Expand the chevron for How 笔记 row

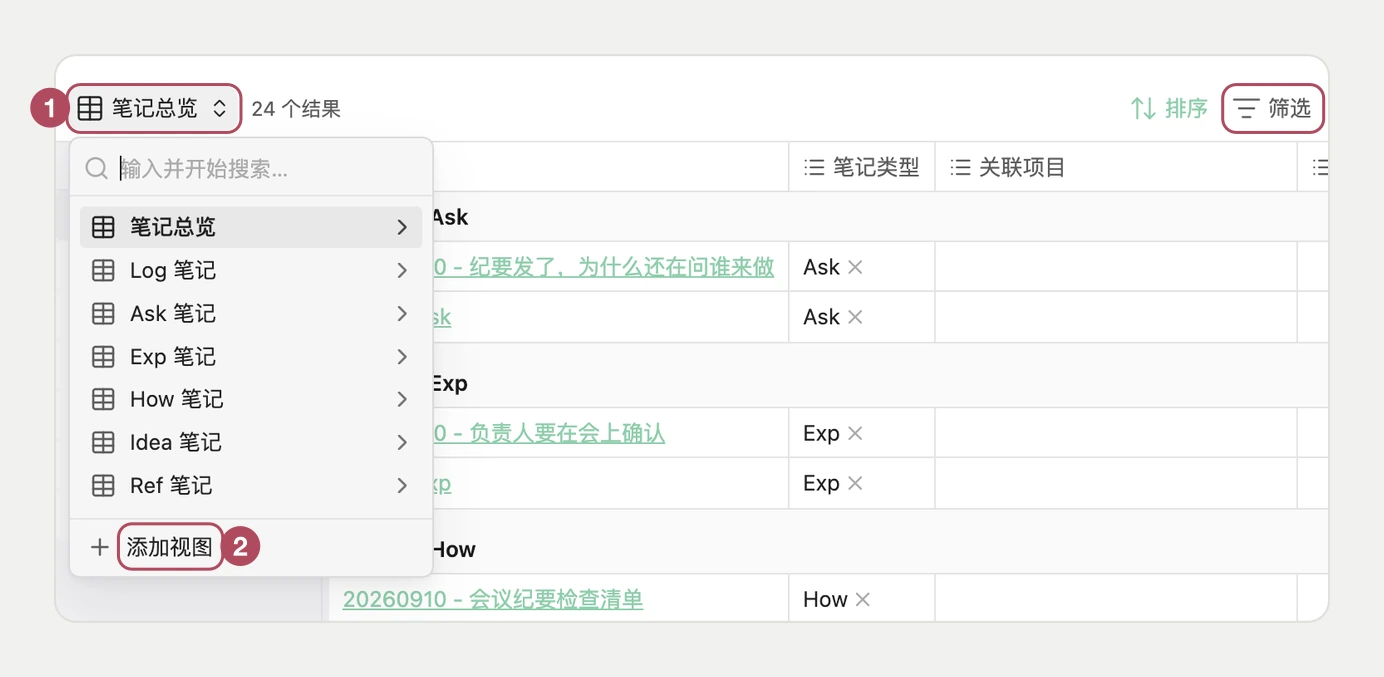coord(402,399)
